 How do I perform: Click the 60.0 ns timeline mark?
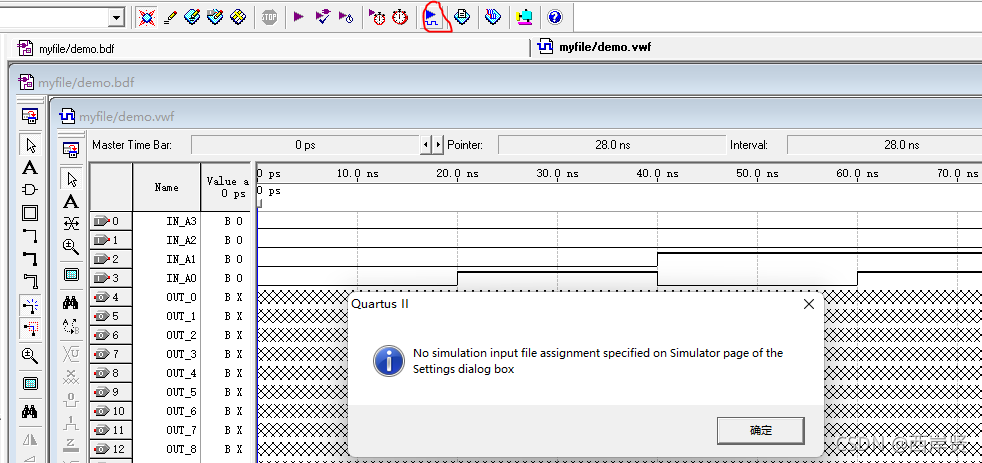857,174
